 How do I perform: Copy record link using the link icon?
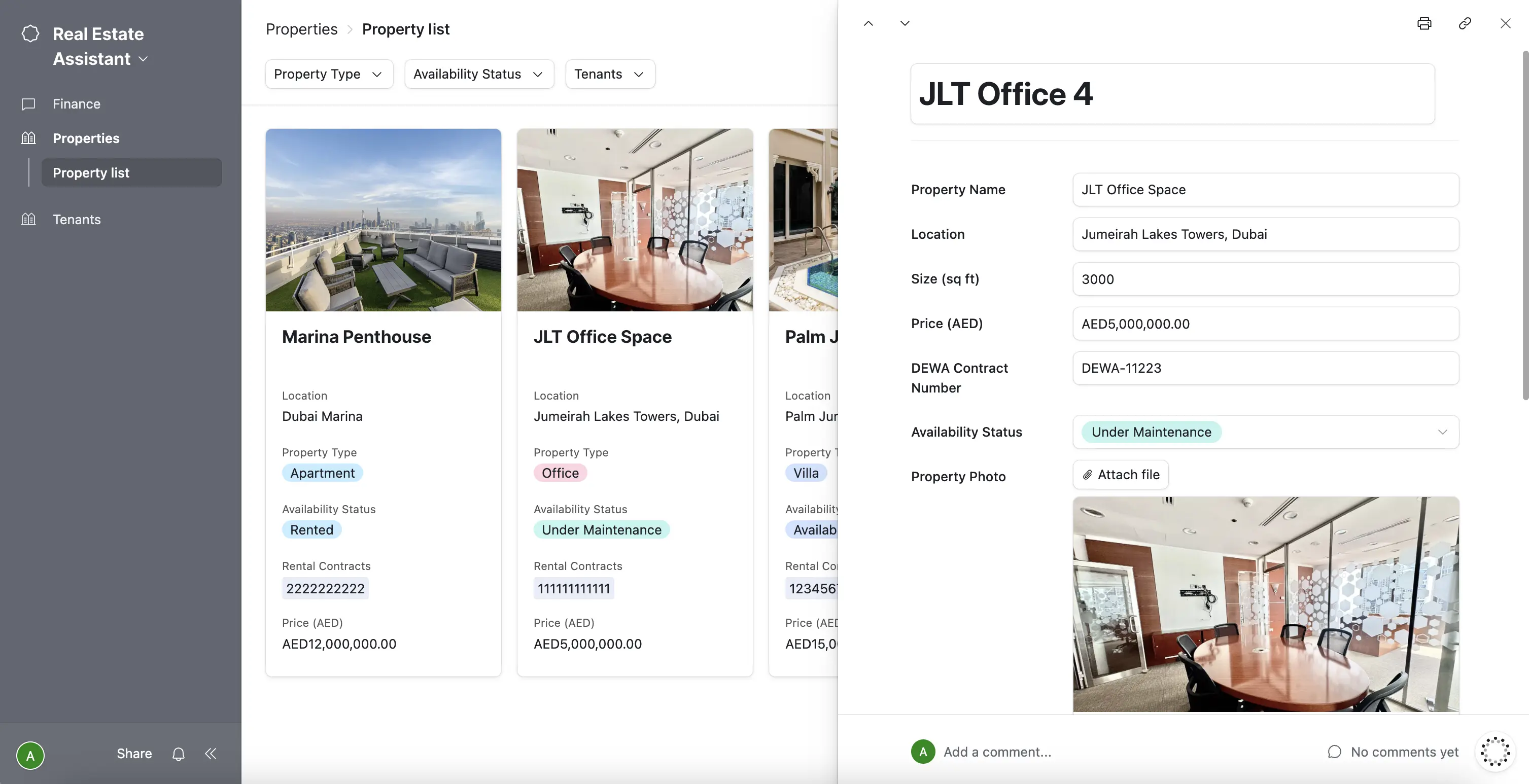pos(1464,24)
